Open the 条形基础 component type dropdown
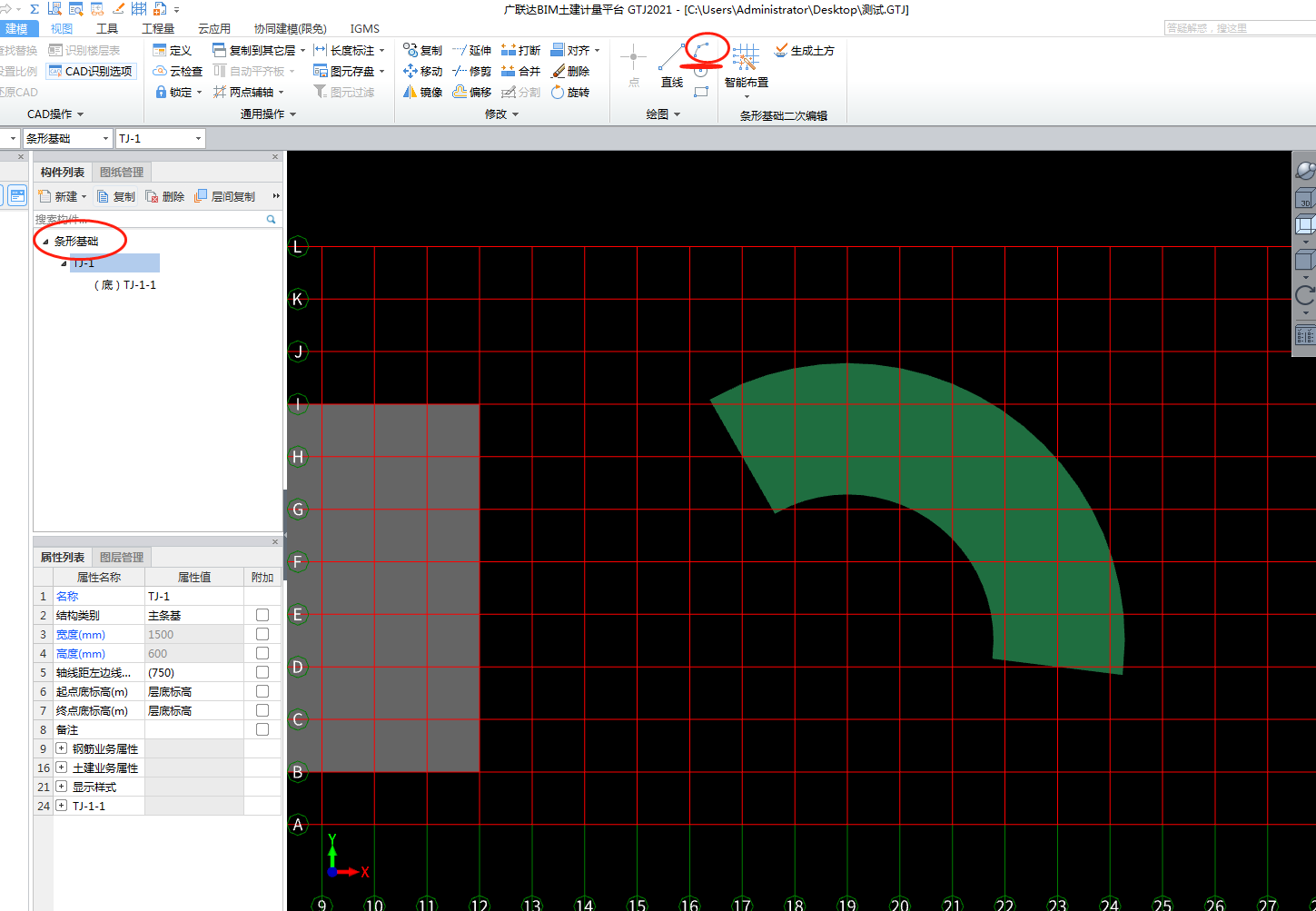 click(106, 138)
